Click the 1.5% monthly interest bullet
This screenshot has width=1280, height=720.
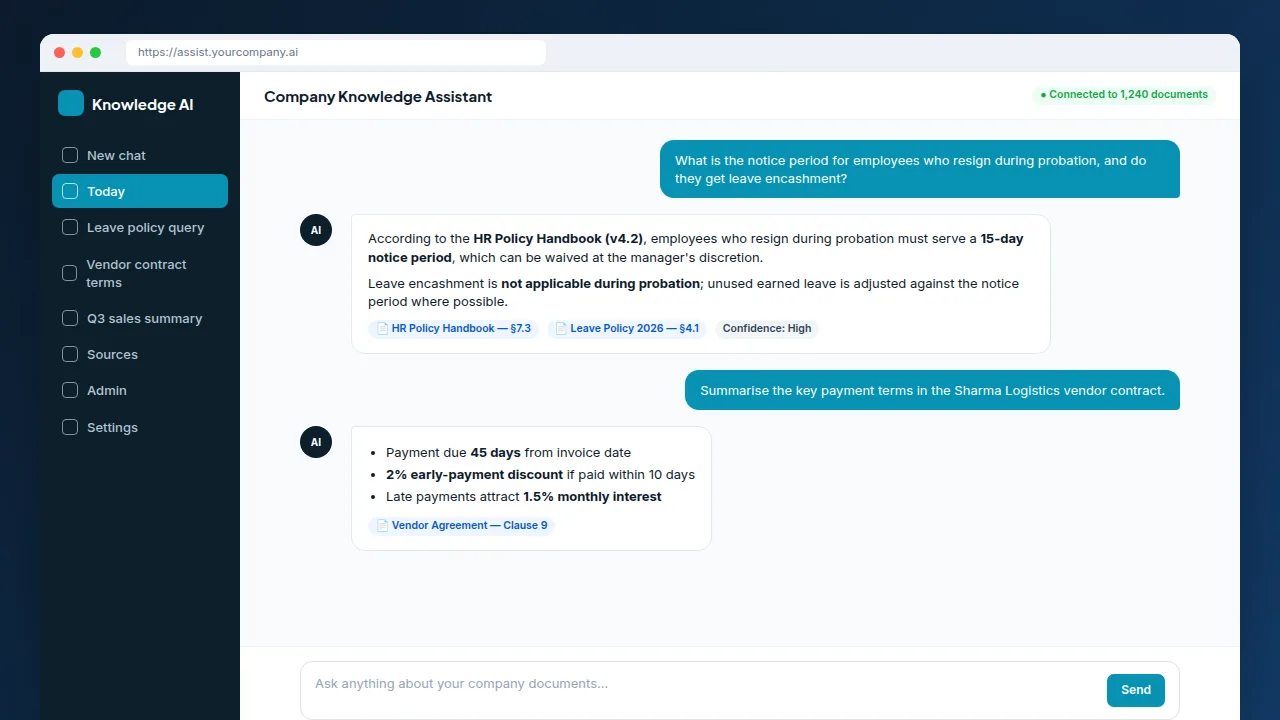click(x=524, y=497)
